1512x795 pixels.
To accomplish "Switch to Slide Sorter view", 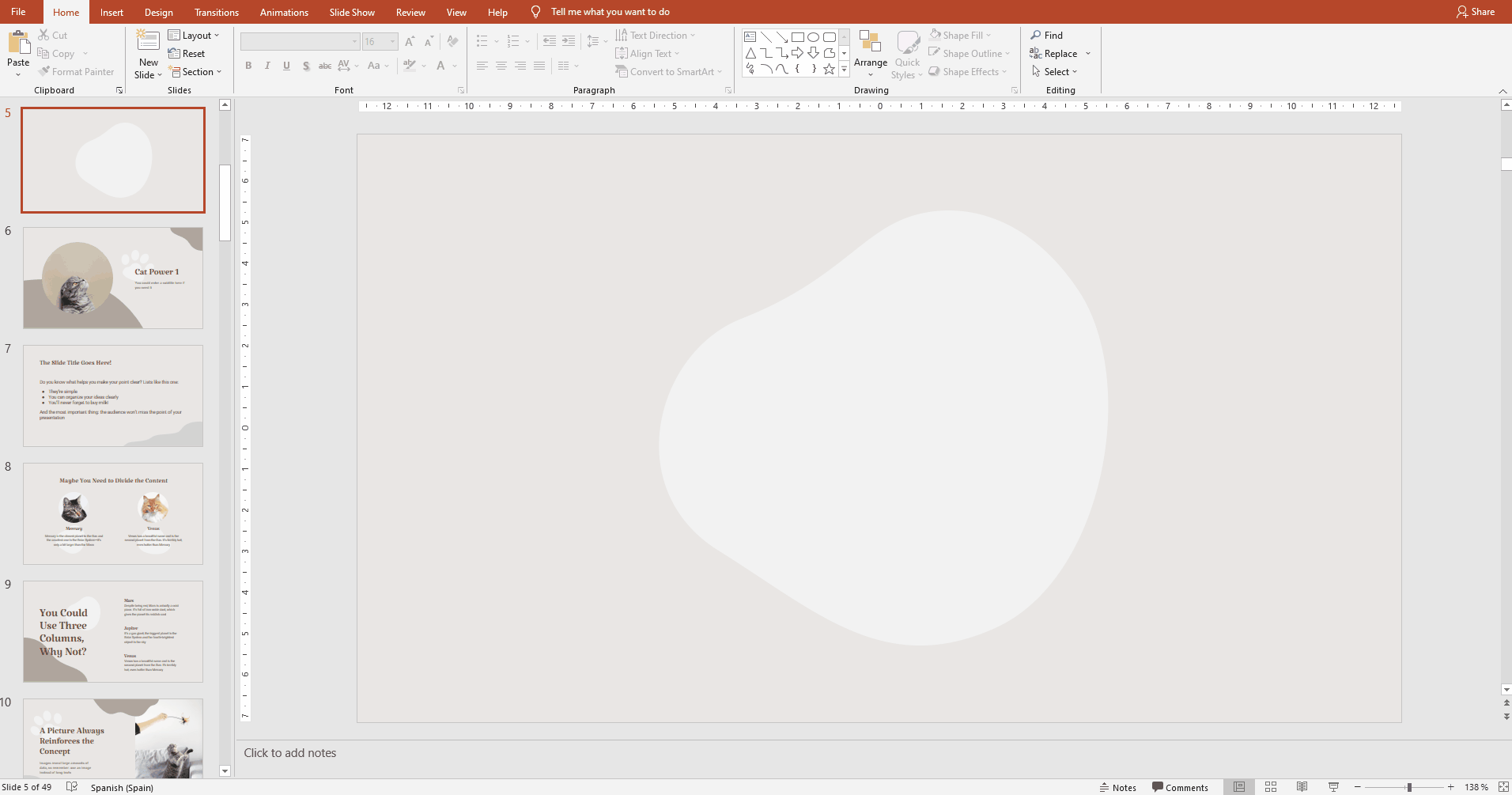I will (x=1271, y=787).
